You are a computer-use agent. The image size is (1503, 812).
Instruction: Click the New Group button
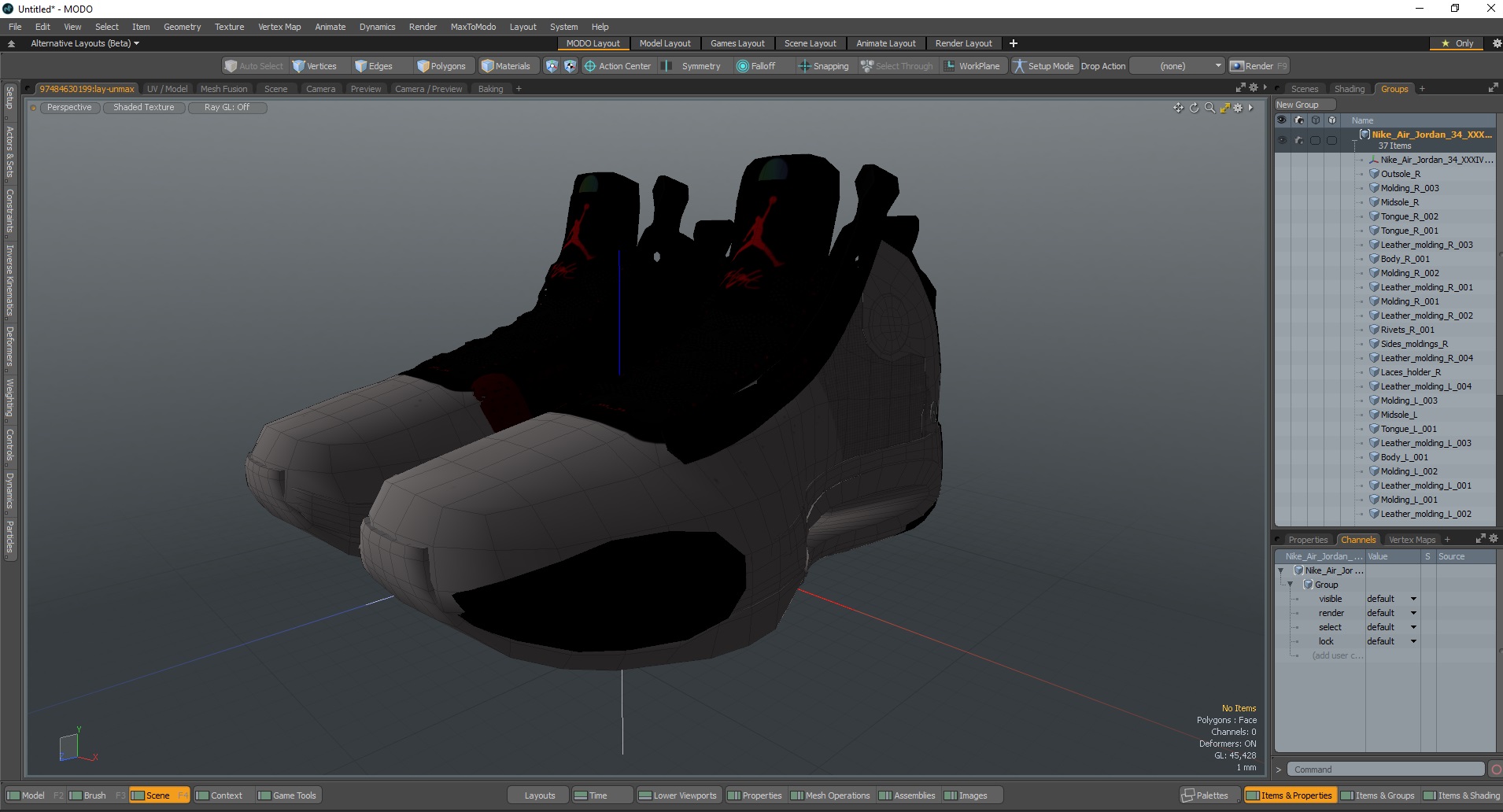click(1304, 105)
